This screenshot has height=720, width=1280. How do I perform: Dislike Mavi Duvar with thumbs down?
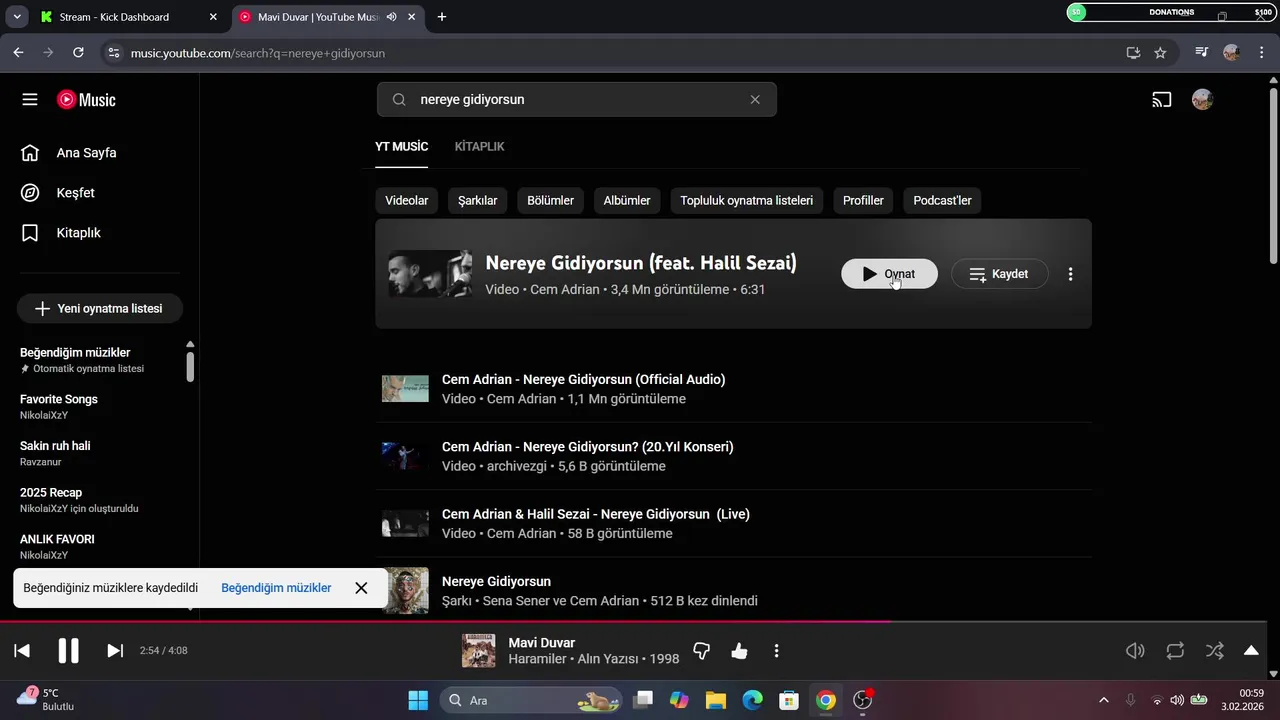(702, 651)
